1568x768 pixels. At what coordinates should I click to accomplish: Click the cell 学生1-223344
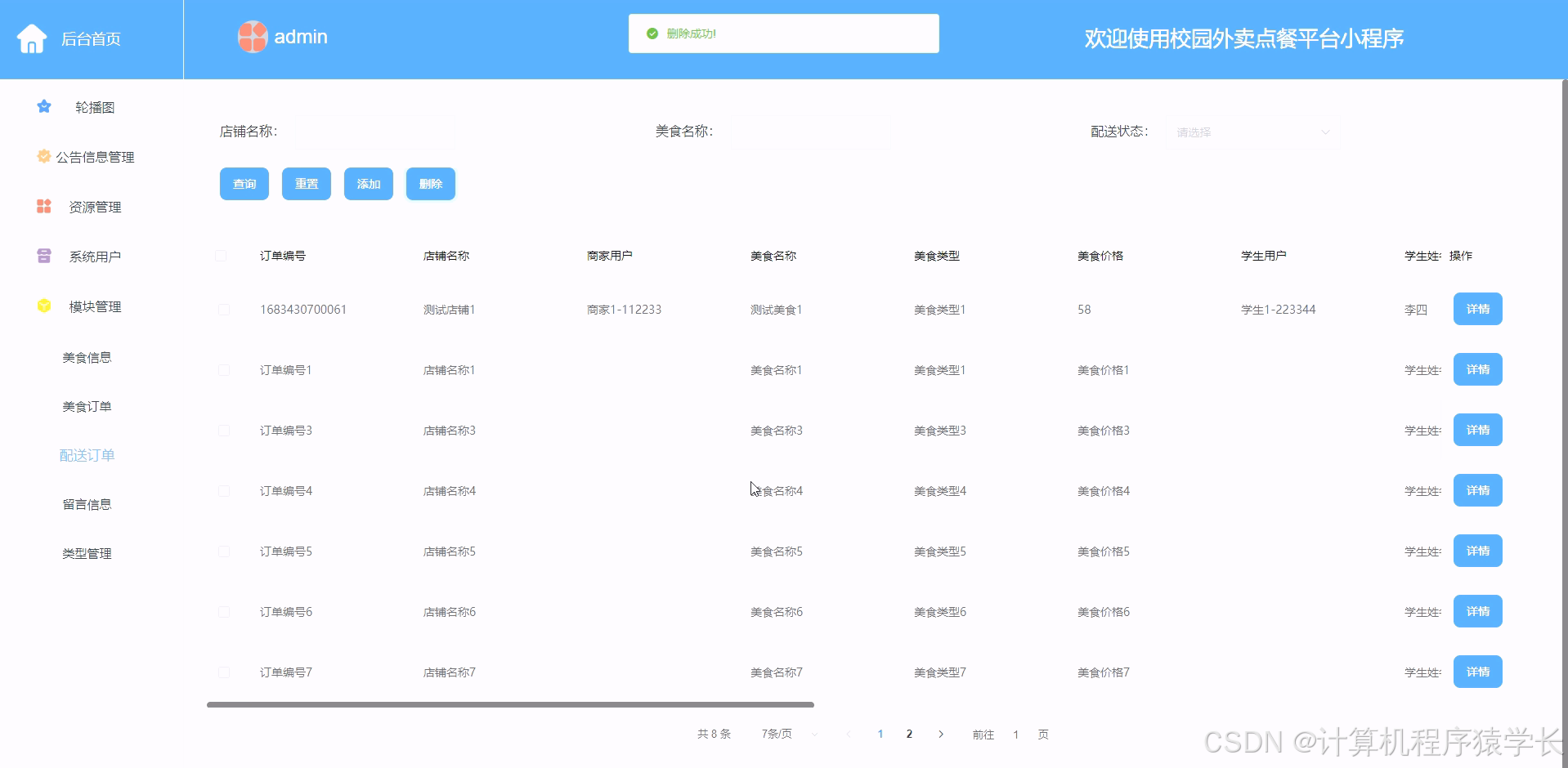(1279, 310)
